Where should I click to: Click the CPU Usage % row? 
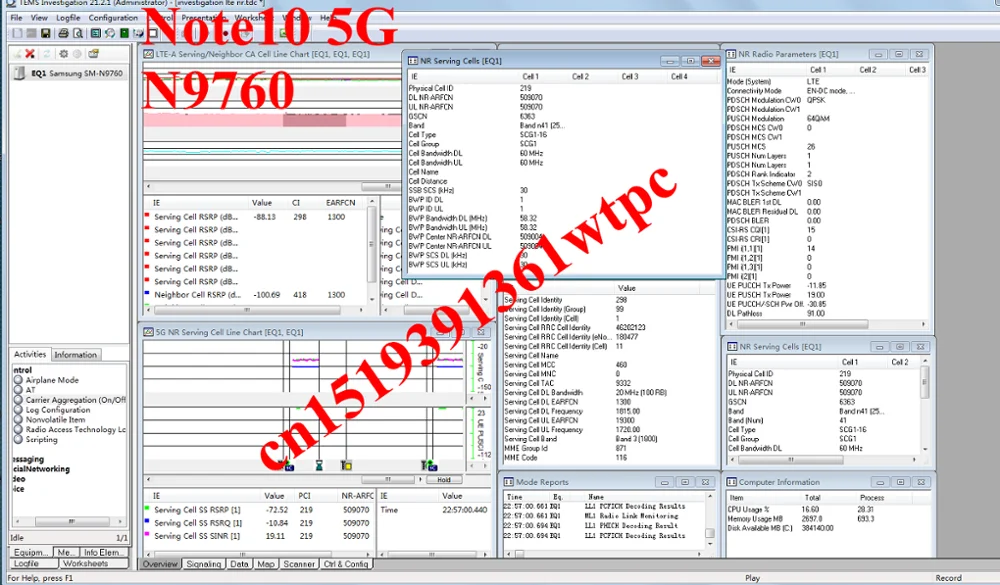827,510
